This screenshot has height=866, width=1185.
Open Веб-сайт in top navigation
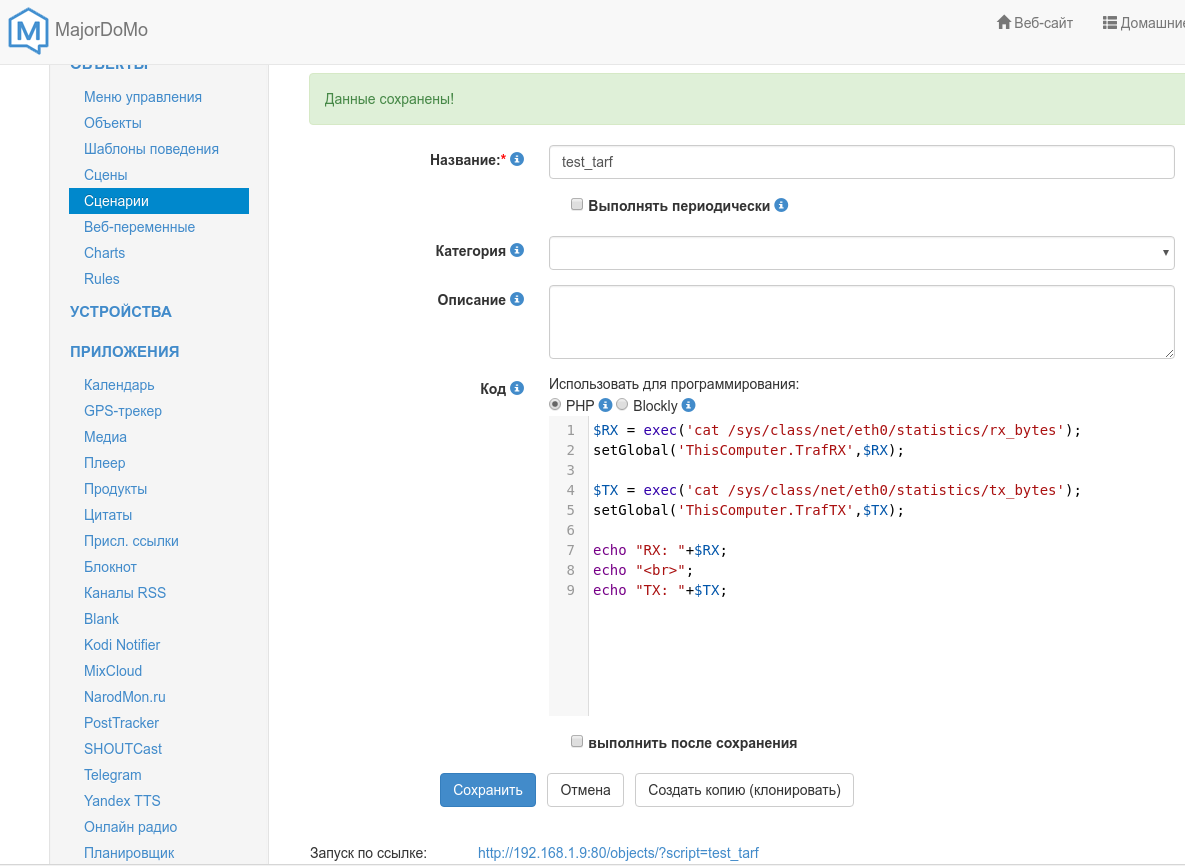tap(1035, 23)
